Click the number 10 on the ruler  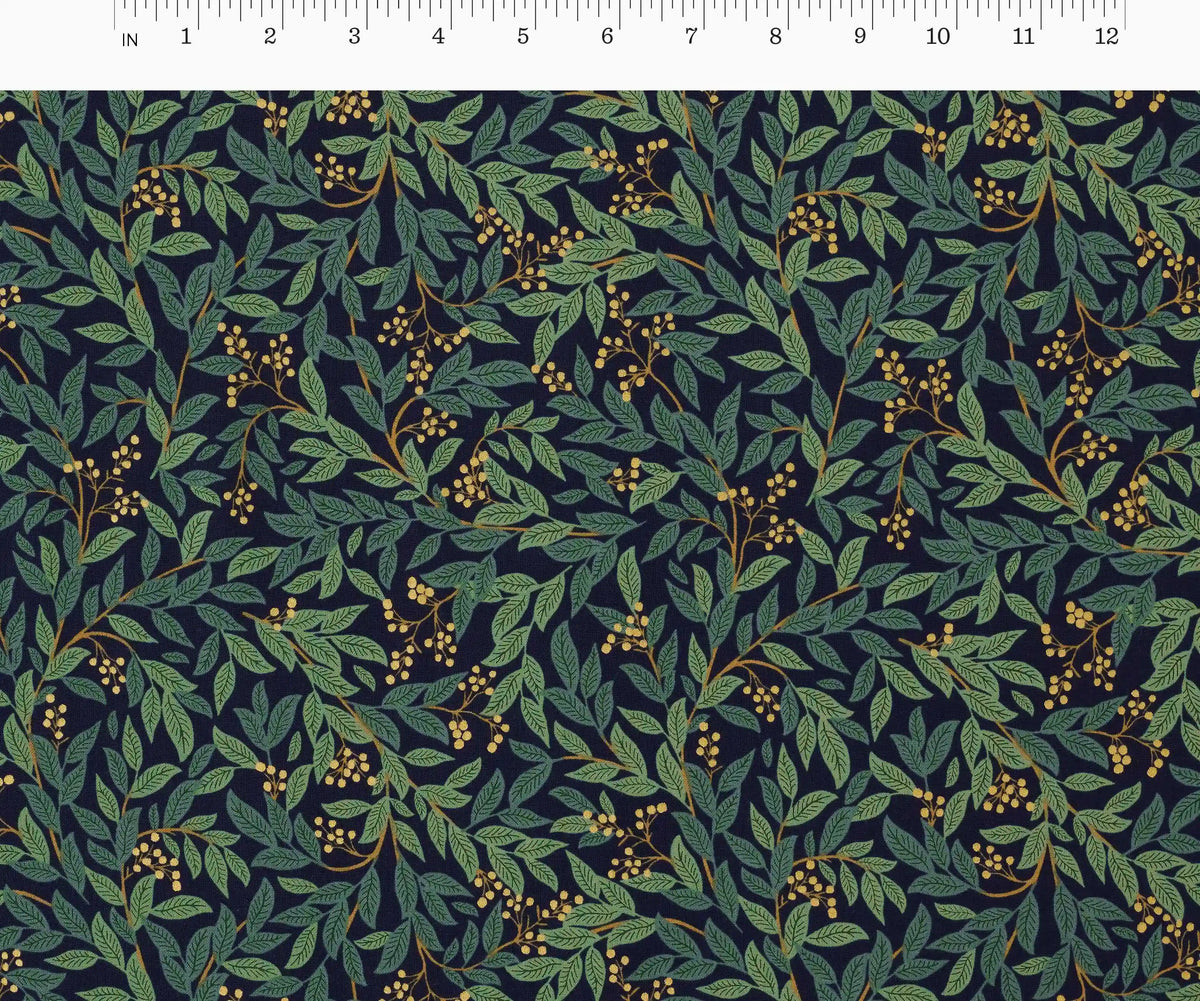[937, 37]
